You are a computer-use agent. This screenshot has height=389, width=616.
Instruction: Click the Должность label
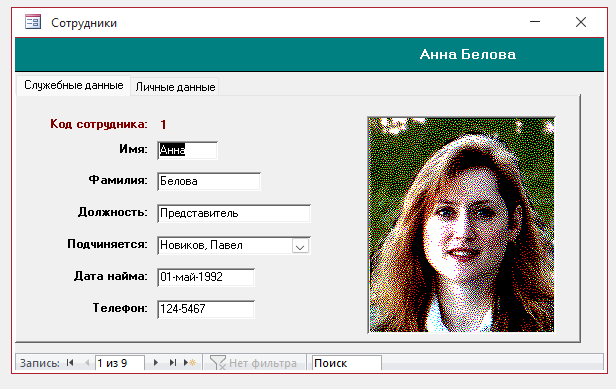pyautogui.click(x=113, y=213)
